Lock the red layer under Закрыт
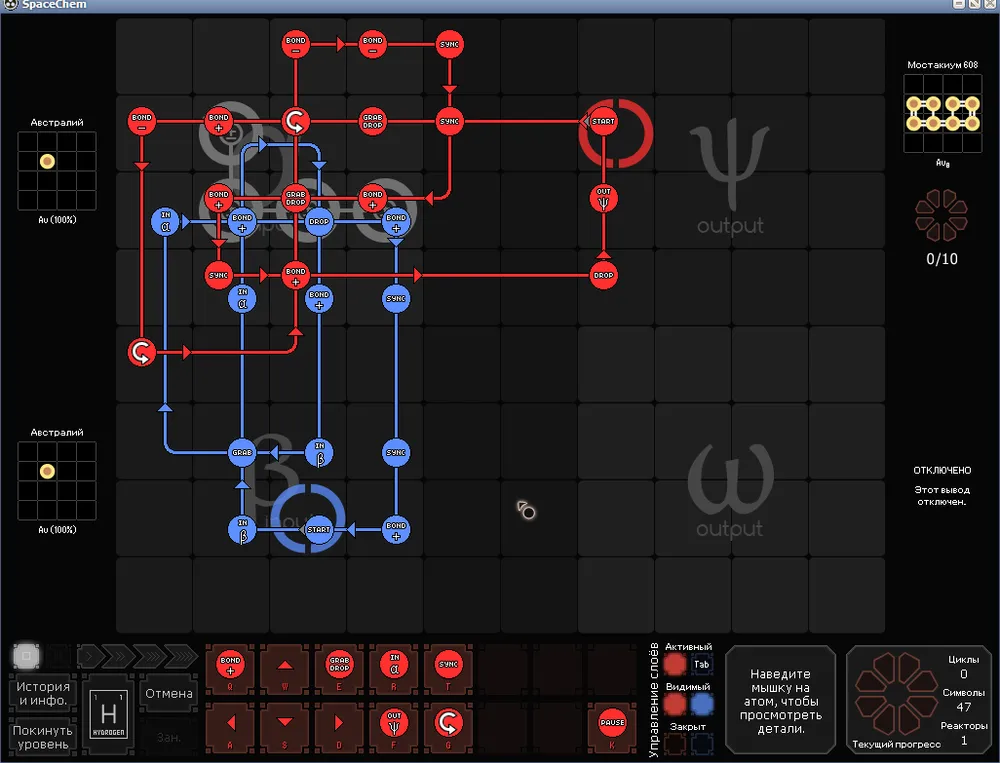 [x=675, y=743]
